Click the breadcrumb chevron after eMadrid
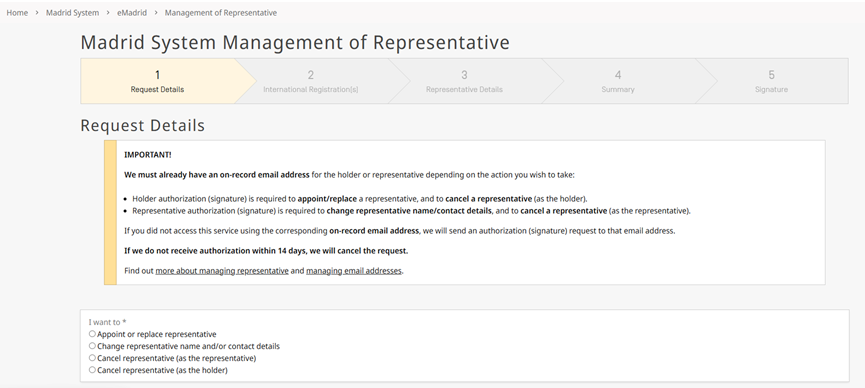The height and width of the screenshot is (388, 865). (x=156, y=13)
